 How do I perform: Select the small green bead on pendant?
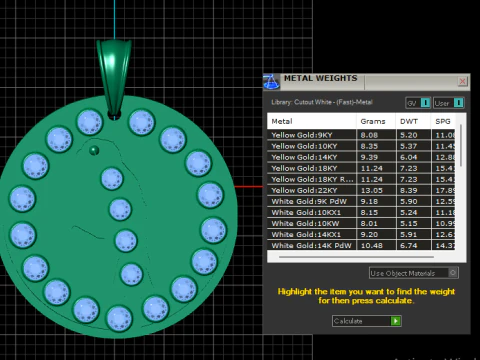tap(94, 151)
